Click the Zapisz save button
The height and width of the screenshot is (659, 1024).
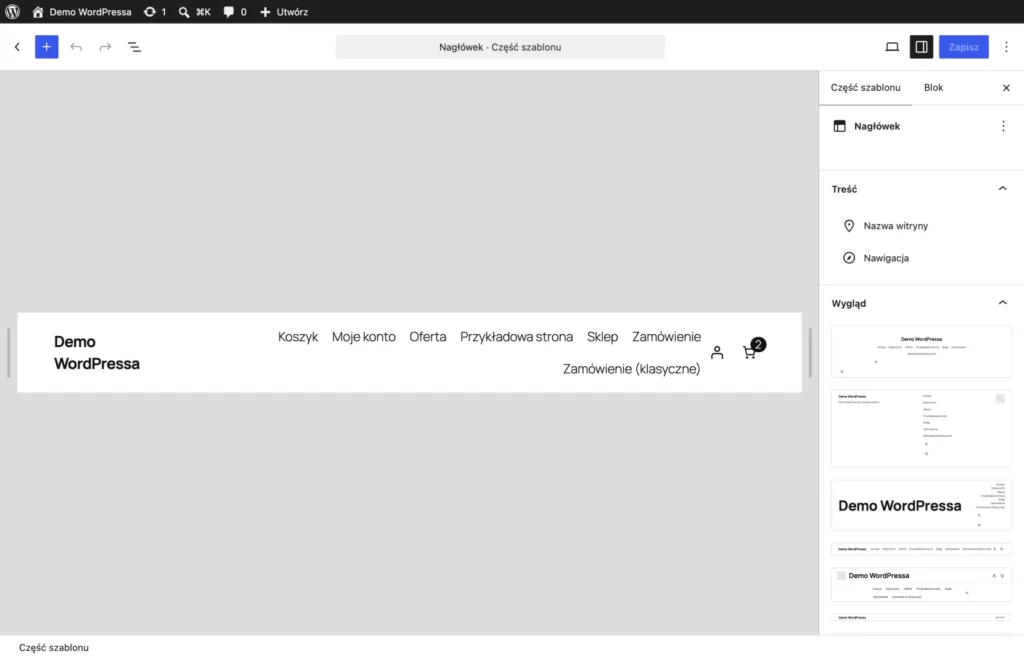pos(963,47)
